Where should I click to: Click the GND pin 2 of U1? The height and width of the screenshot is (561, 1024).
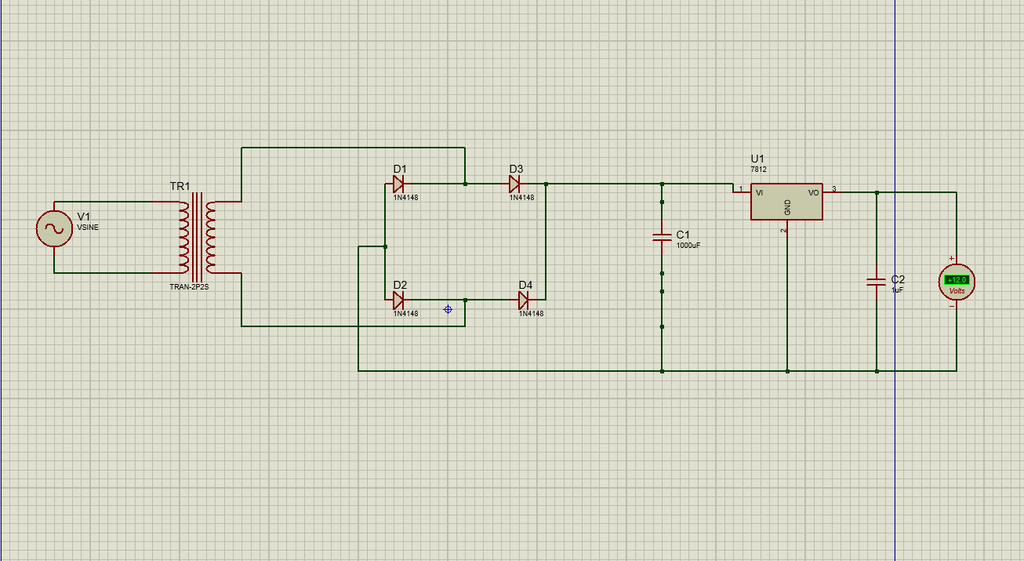tap(786, 228)
